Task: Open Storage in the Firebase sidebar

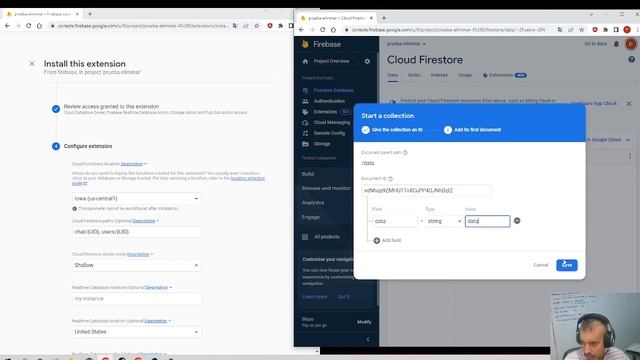Action: click(x=322, y=144)
